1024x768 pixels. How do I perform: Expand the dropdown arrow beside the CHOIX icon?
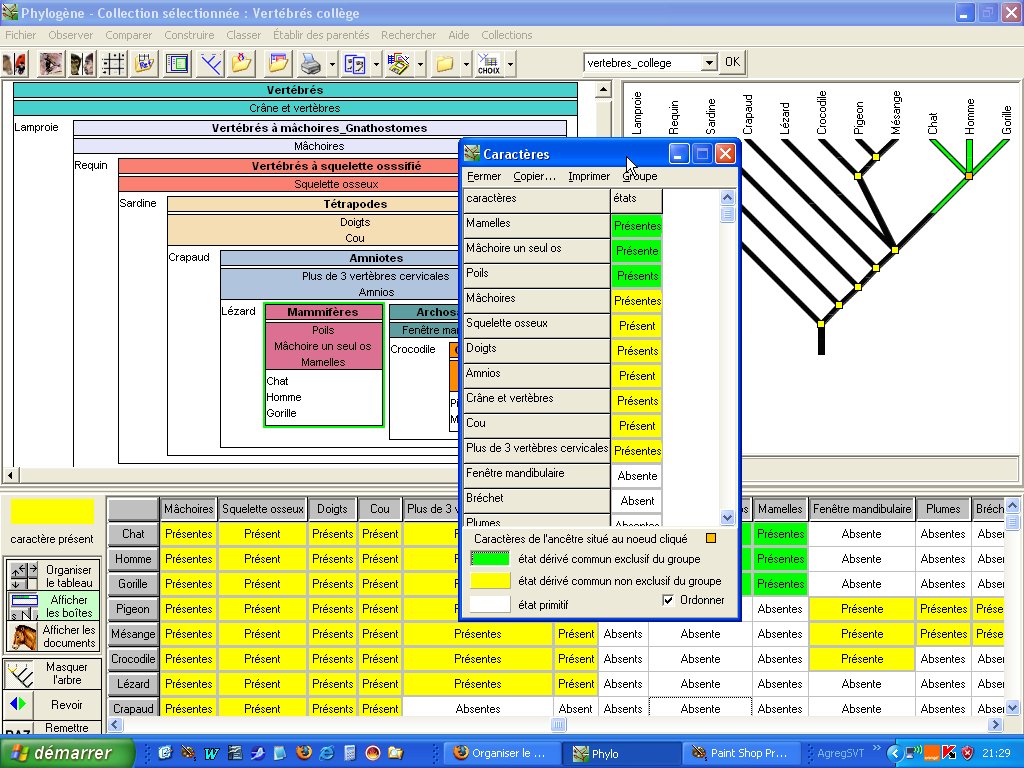510,64
